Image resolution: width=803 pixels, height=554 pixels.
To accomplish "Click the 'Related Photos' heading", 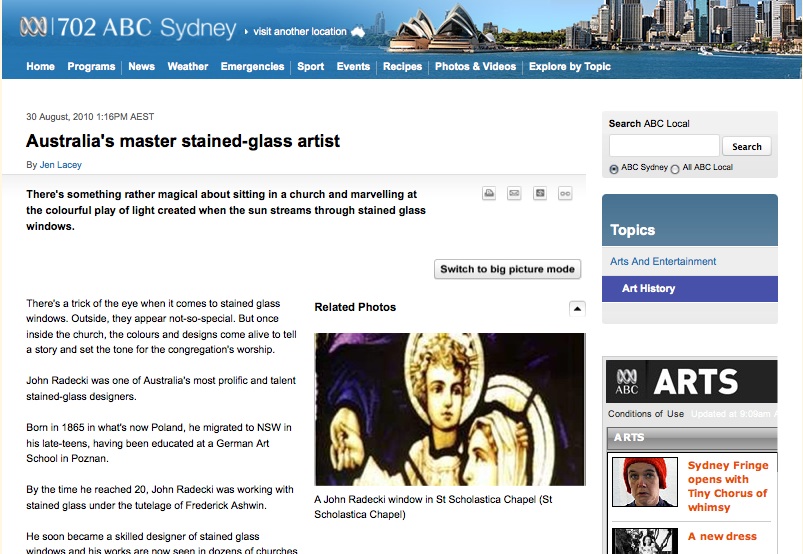I will [x=355, y=307].
